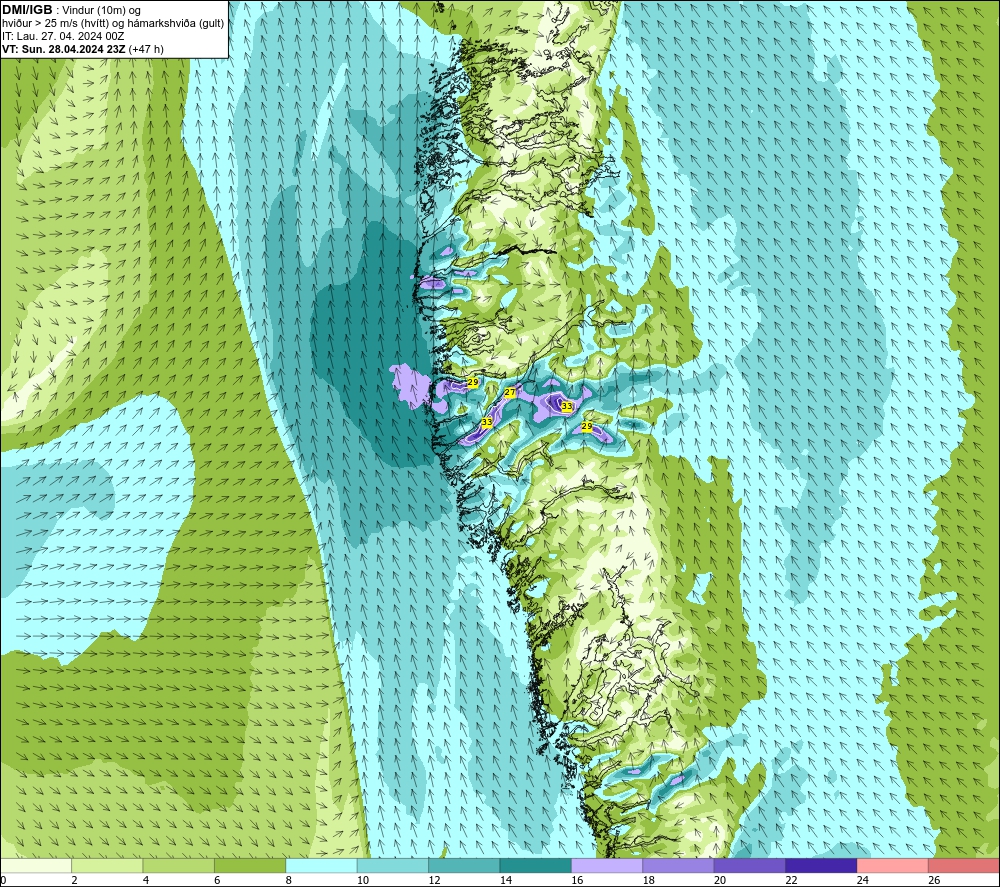The height and width of the screenshot is (887, 1000).
Task: Click the '4' label on the legend scale
Action: pyautogui.click(x=146, y=880)
